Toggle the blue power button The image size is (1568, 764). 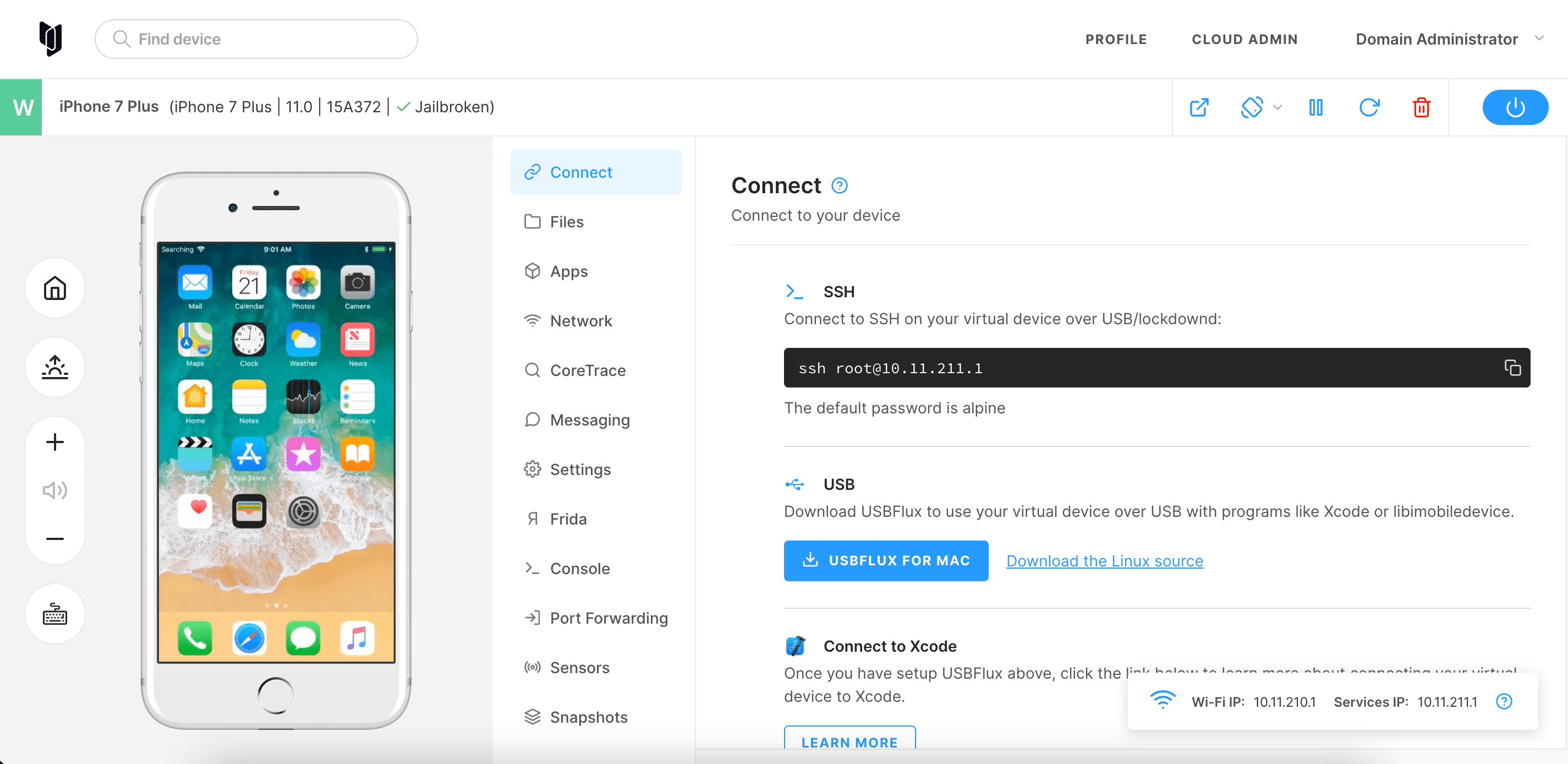(1515, 108)
